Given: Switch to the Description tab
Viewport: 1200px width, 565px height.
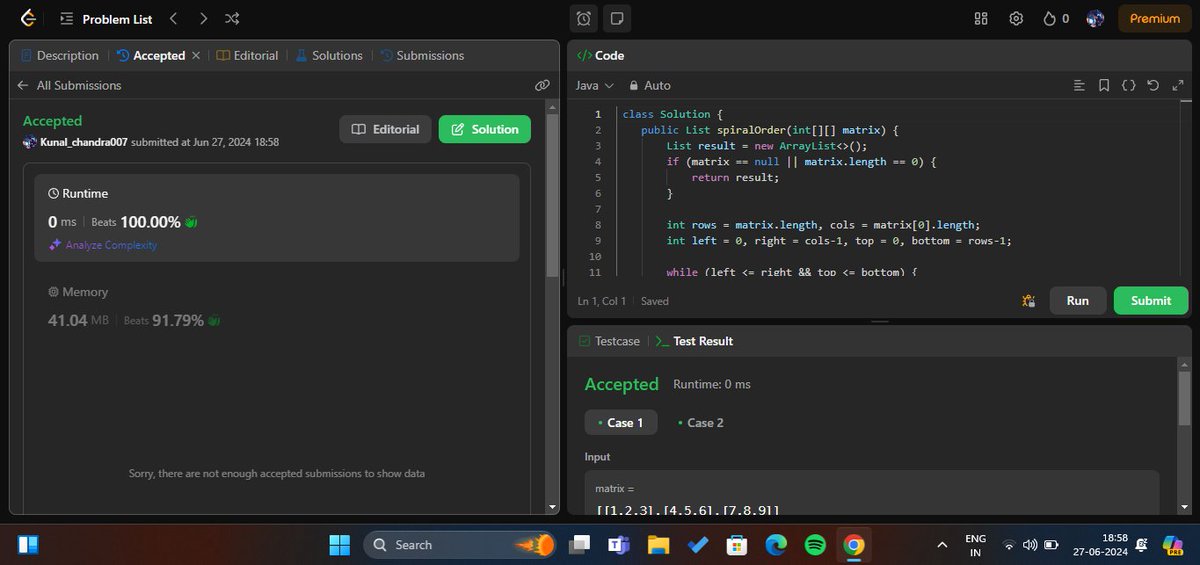Looking at the screenshot, I should tap(59, 56).
